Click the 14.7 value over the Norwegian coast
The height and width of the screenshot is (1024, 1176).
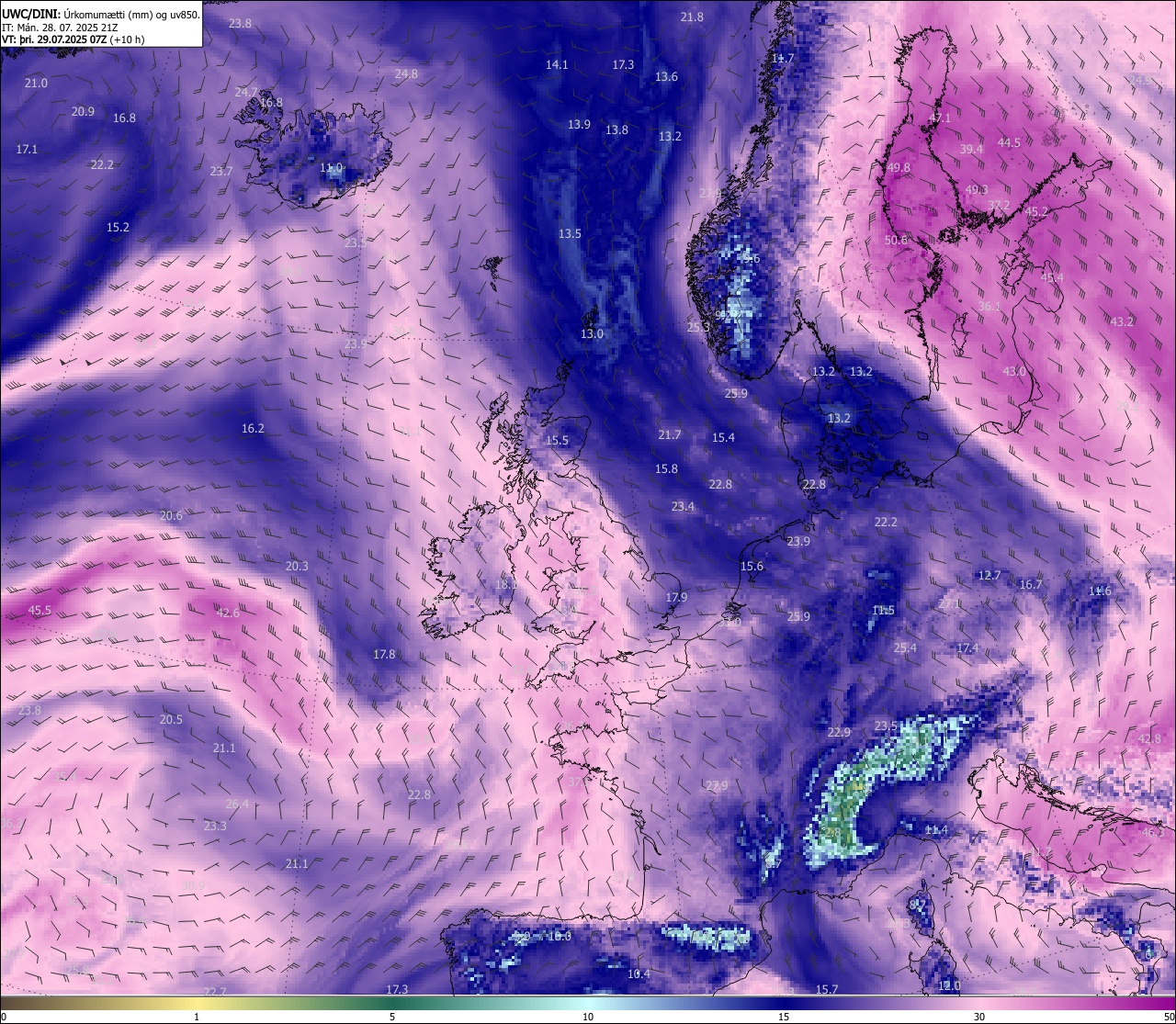[x=782, y=58]
